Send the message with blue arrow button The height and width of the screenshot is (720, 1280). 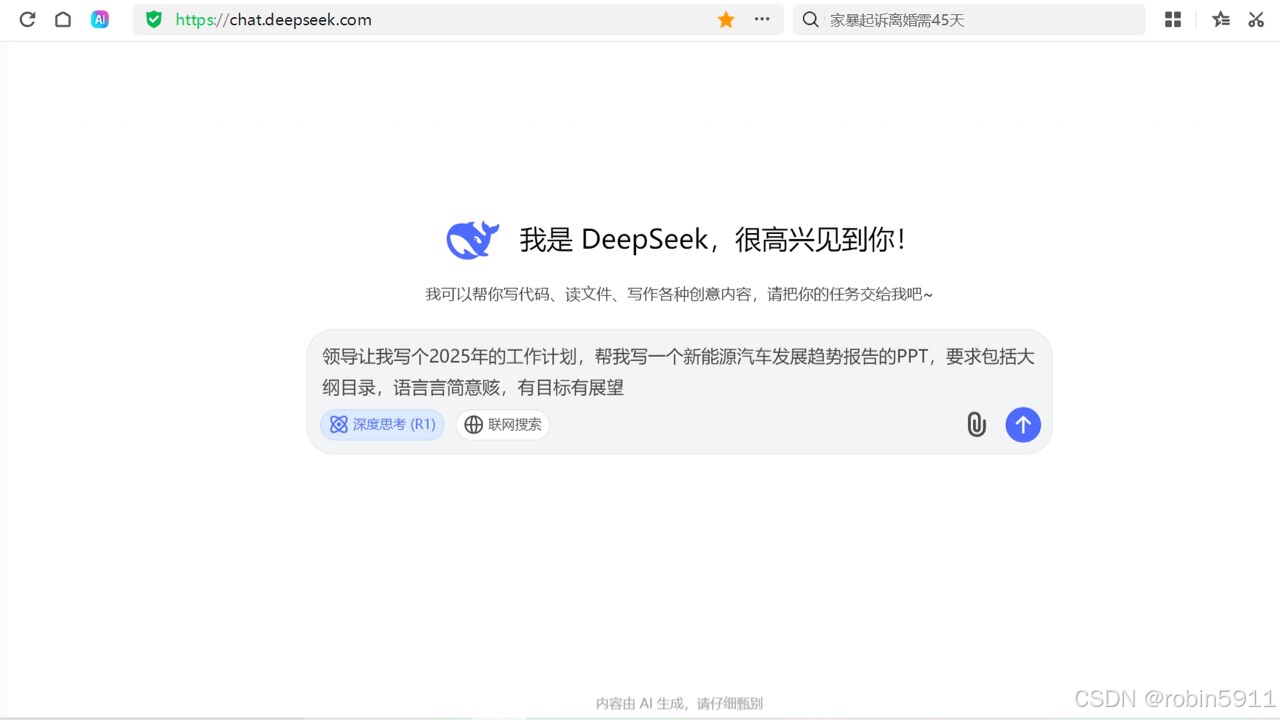pyautogui.click(x=1023, y=425)
